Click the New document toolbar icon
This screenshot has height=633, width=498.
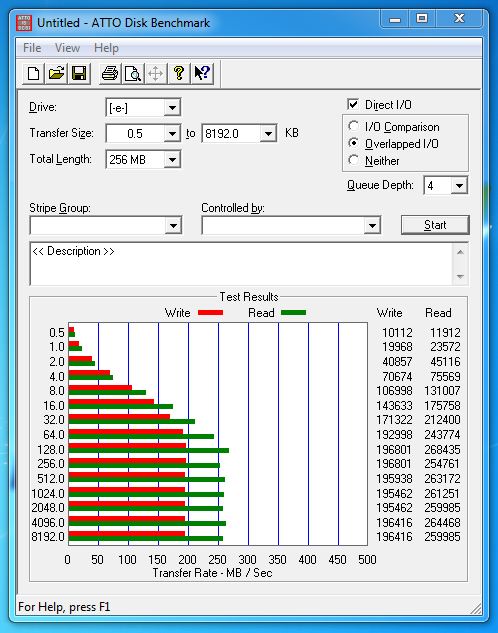pyautogui.click(x=33, y=73)
